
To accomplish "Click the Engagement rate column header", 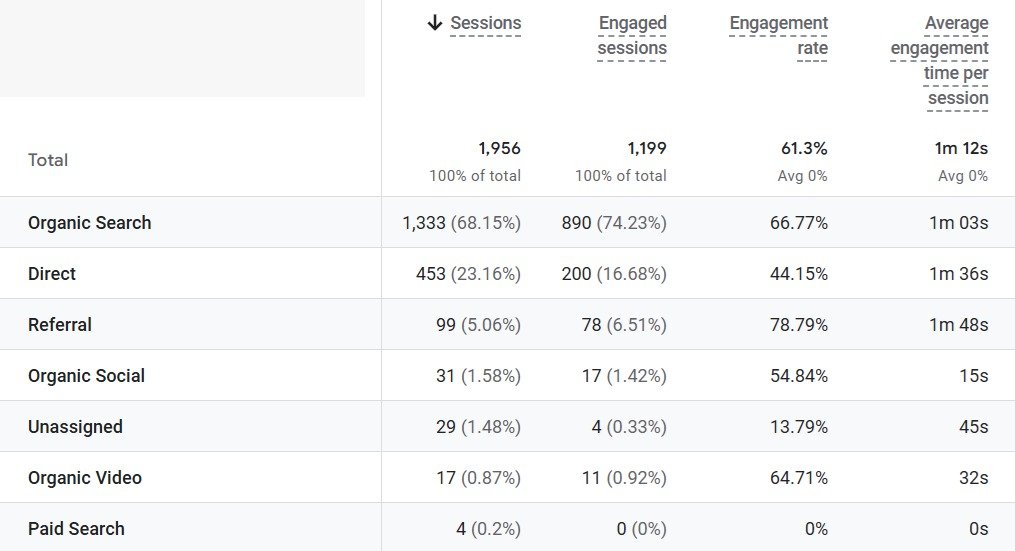I will [778, 35].
